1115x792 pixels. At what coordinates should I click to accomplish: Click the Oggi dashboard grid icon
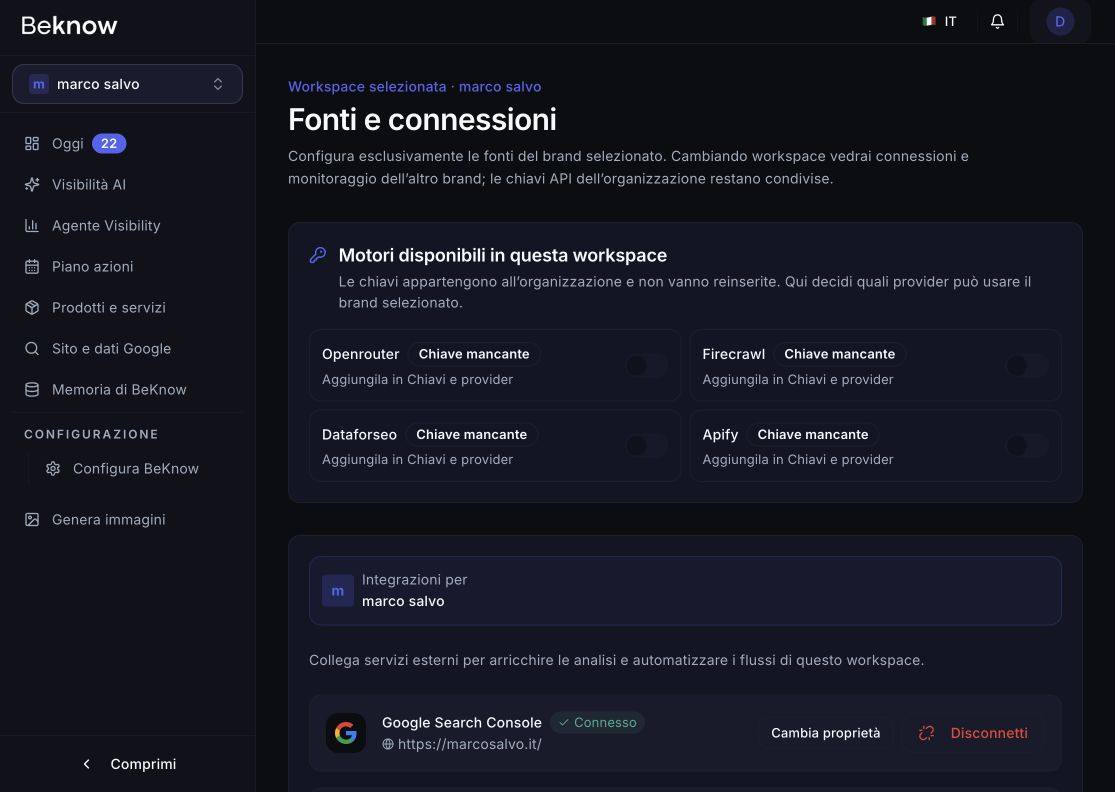point(32,144)
